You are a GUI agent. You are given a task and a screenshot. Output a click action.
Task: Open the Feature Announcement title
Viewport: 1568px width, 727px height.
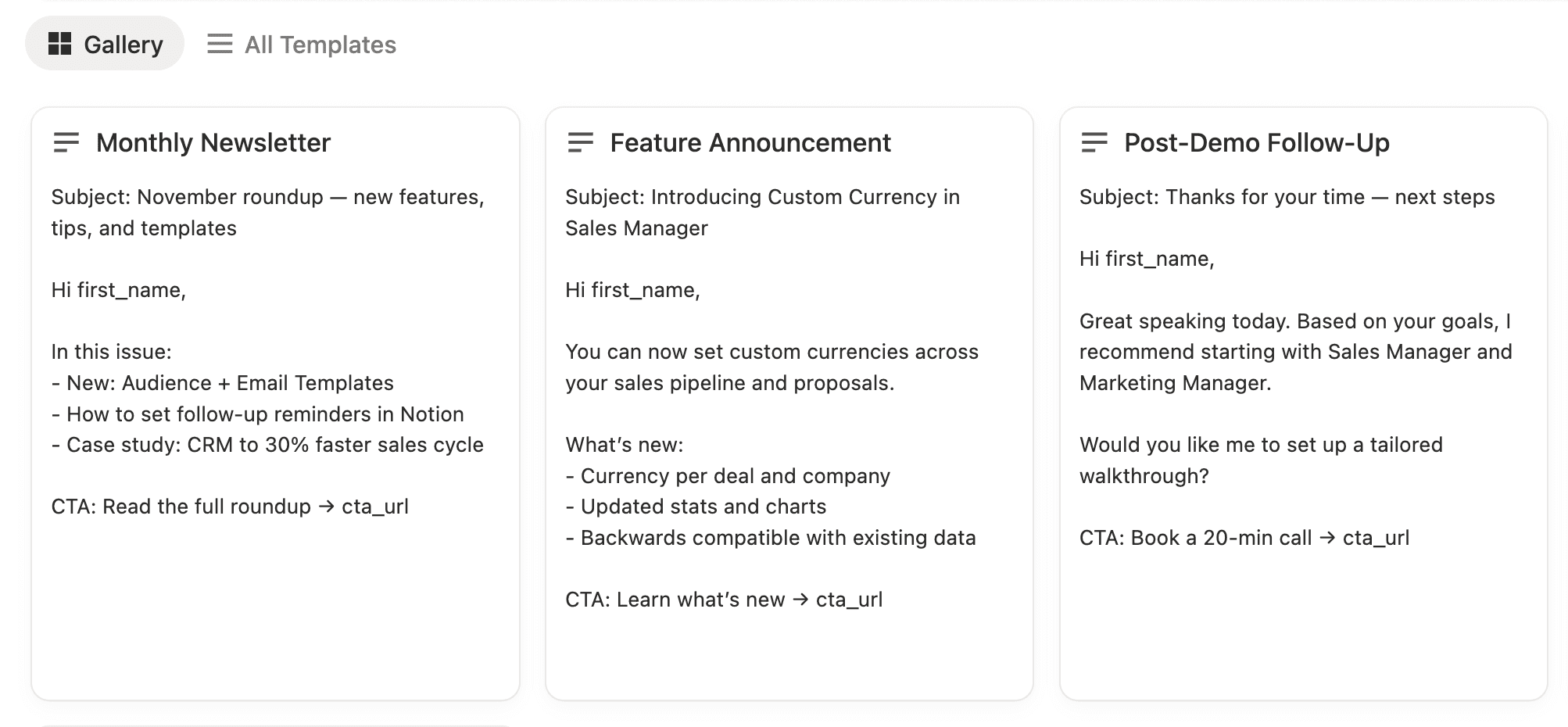(x=750, y=142)
